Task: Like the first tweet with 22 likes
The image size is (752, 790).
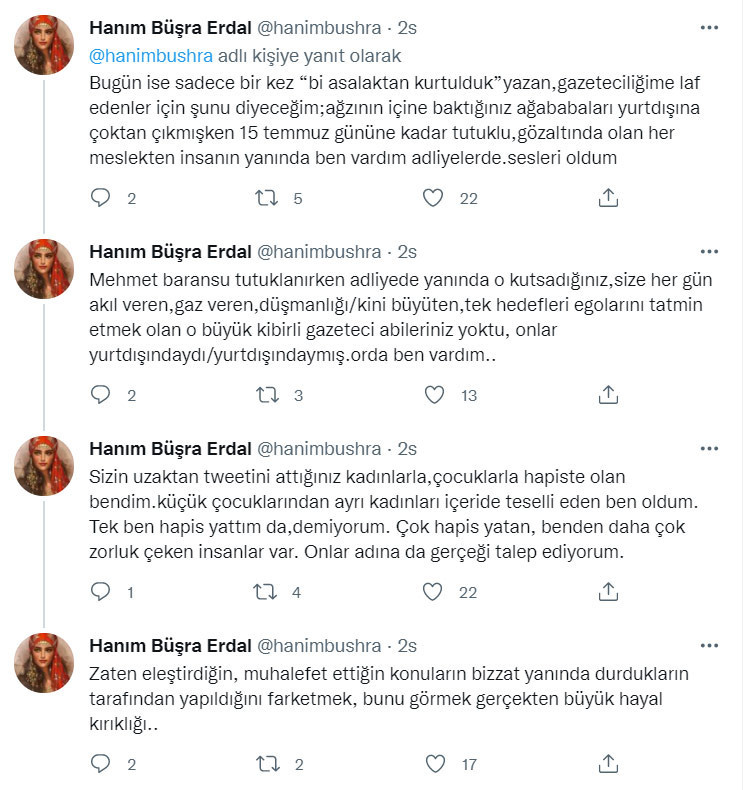Action: [x=433, y=198]
